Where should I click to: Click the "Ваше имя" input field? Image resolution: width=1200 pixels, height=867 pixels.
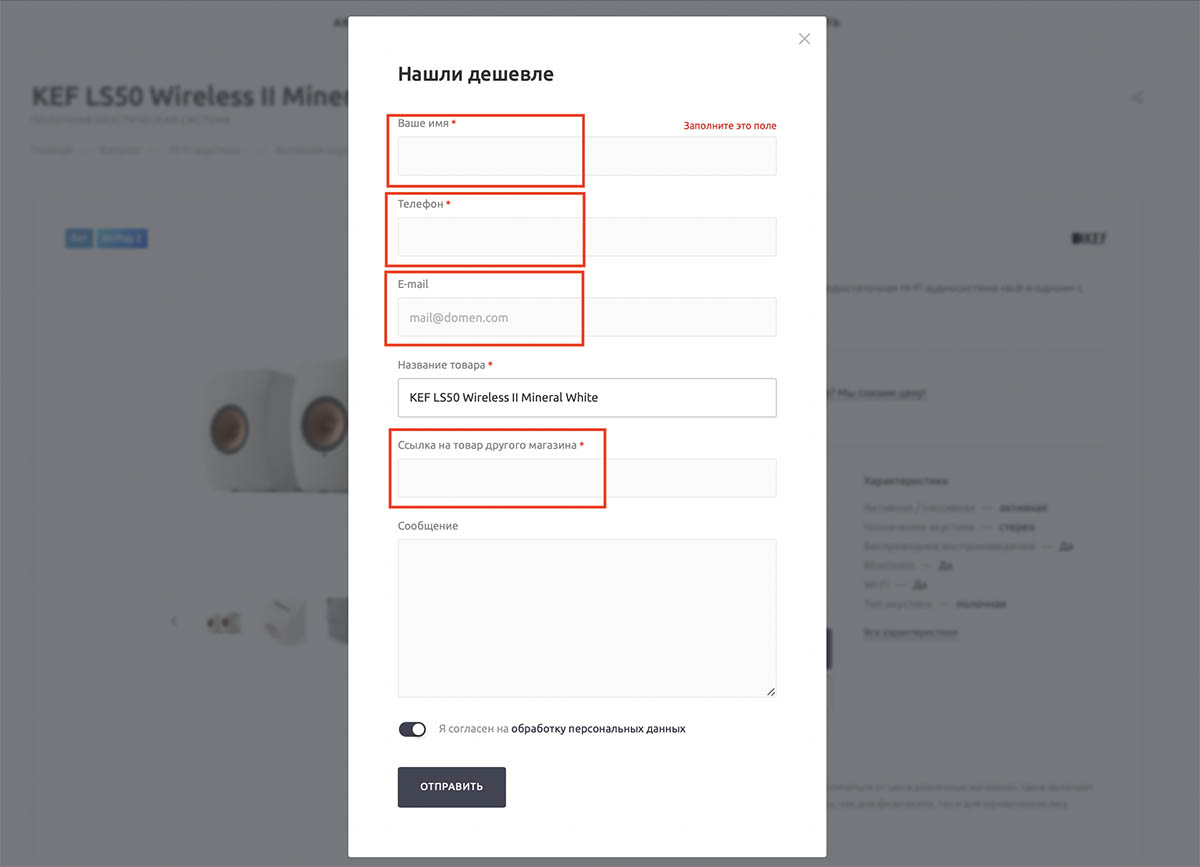pyautogui.click(x=587, y=156)
